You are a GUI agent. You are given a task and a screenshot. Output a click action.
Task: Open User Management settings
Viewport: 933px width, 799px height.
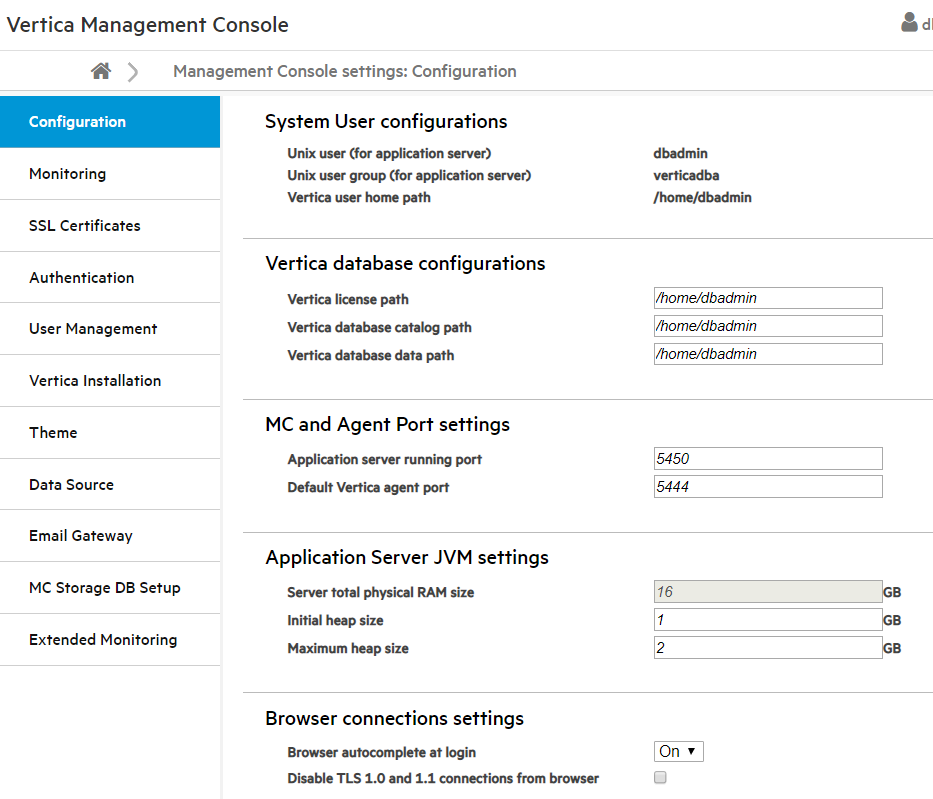(110, 329)
